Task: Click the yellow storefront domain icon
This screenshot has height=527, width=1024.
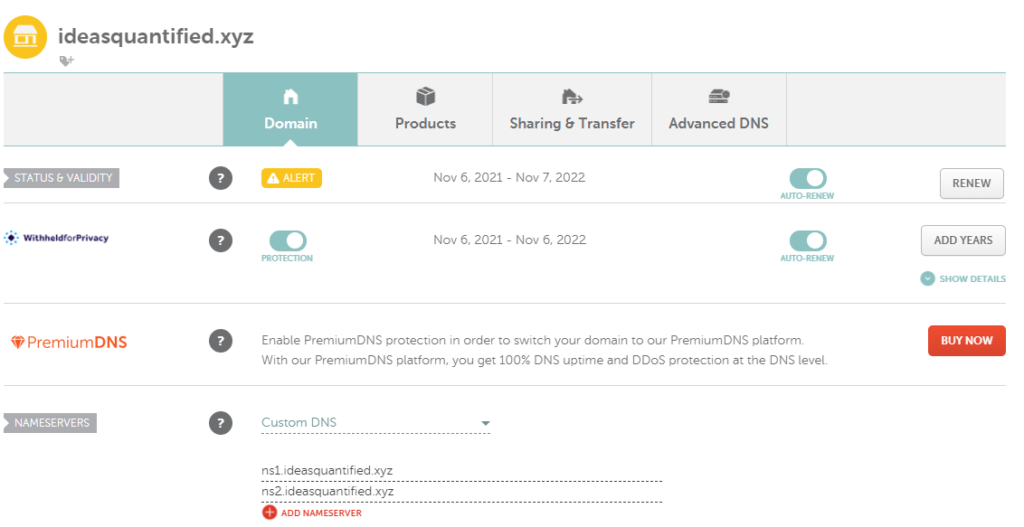Action: 25,37
